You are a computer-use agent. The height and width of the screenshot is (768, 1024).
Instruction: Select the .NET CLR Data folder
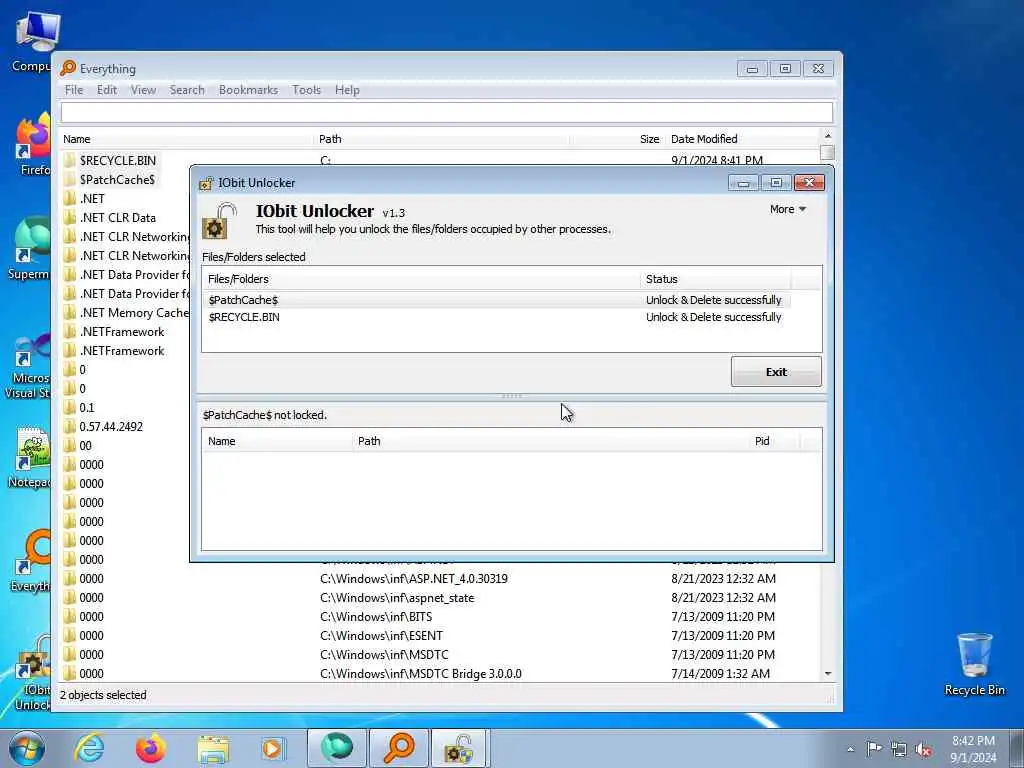(118, 217)
